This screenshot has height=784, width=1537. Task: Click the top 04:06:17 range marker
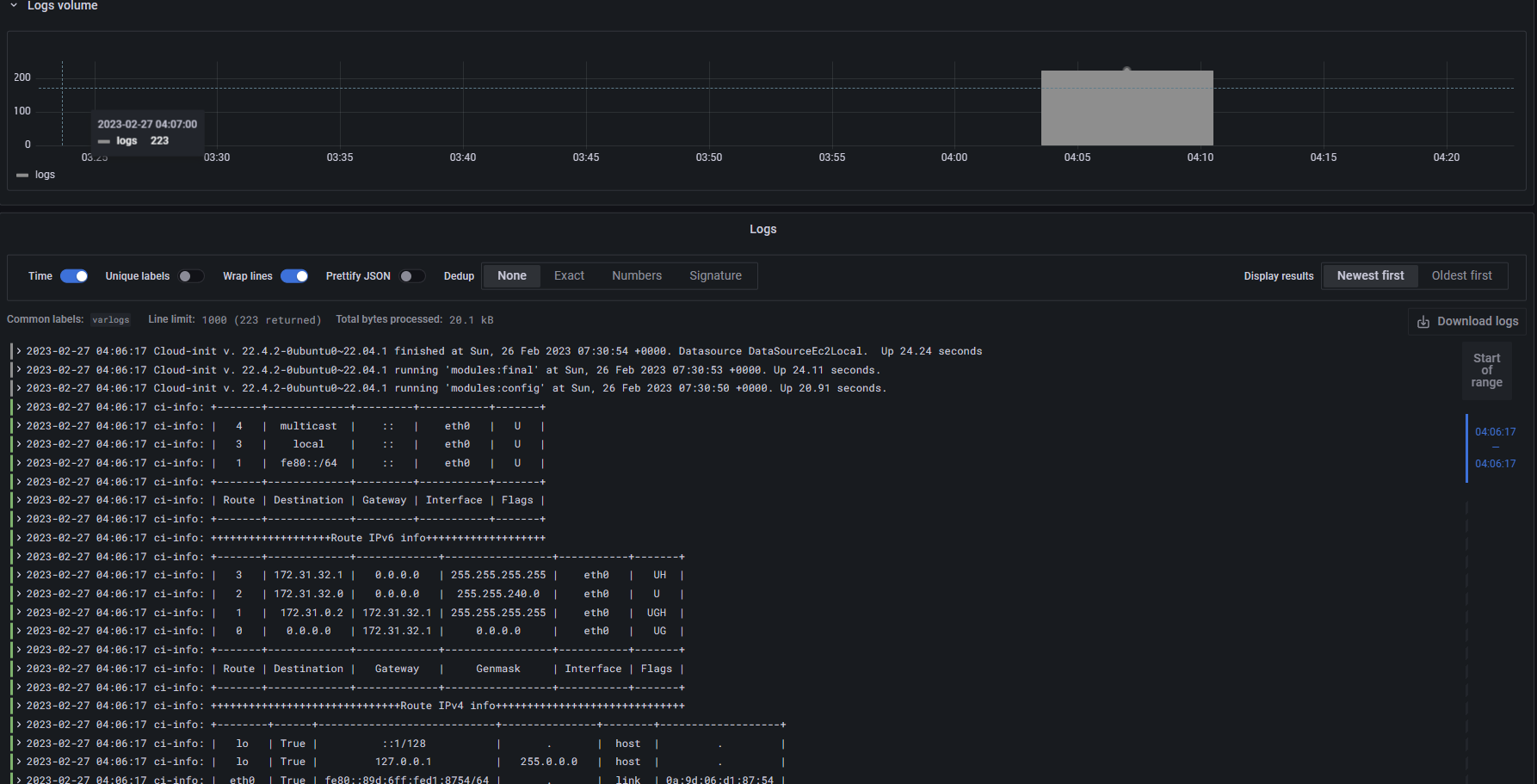point(1495,432)
